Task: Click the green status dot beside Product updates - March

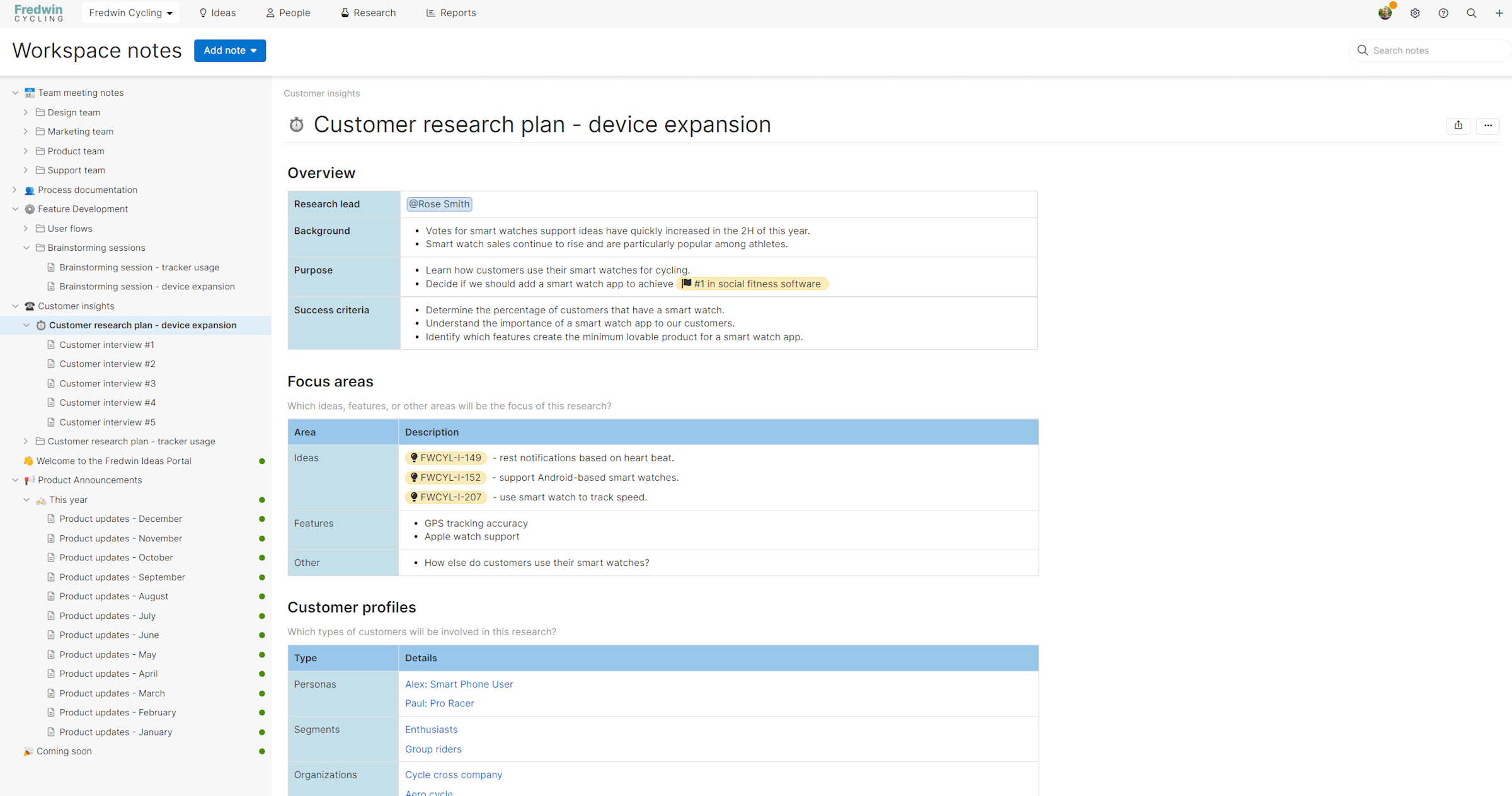Action: [262, 693]
